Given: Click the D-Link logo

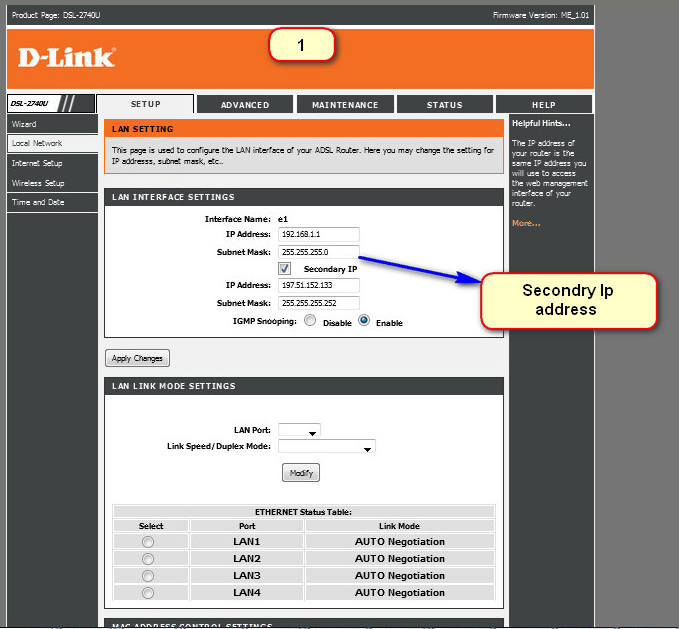Looking at the screenshot, I should pyautogui.click(x=66, y=57).
